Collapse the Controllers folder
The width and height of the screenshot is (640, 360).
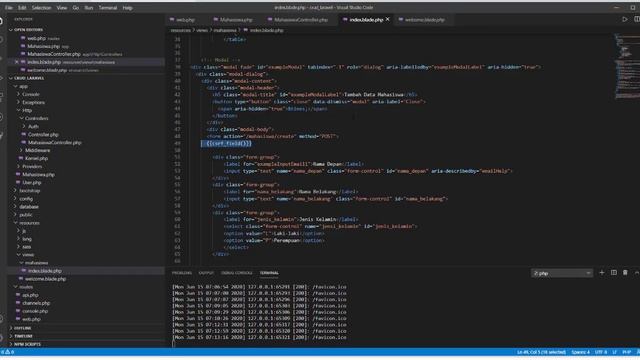[36, 118]
